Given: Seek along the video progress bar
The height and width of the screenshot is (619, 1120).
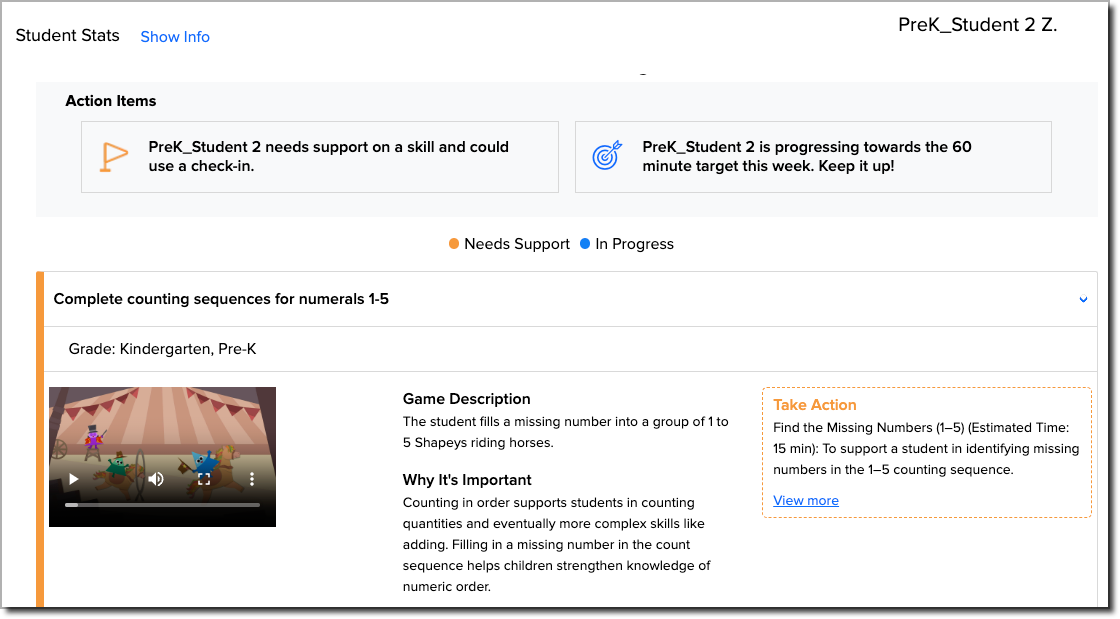Looking at the screenshot, I should [162, 505].
